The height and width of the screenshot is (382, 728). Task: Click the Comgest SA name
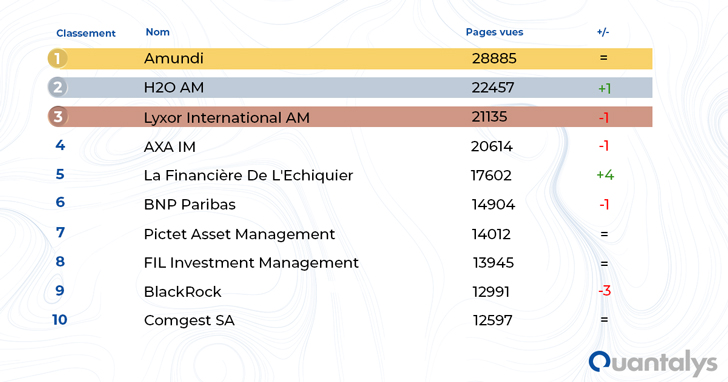pyautogui.click(x=189, y=321)
